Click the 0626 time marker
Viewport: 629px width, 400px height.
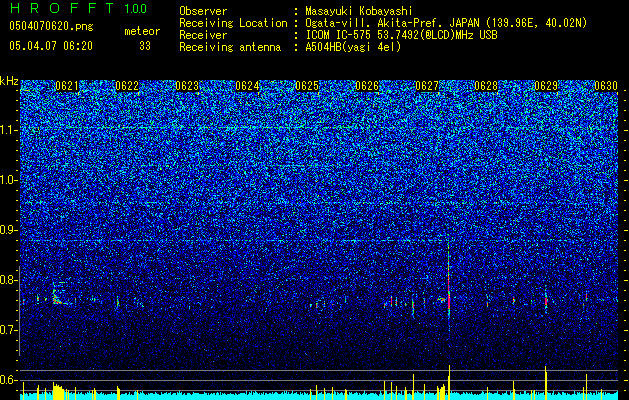[367, 86]
